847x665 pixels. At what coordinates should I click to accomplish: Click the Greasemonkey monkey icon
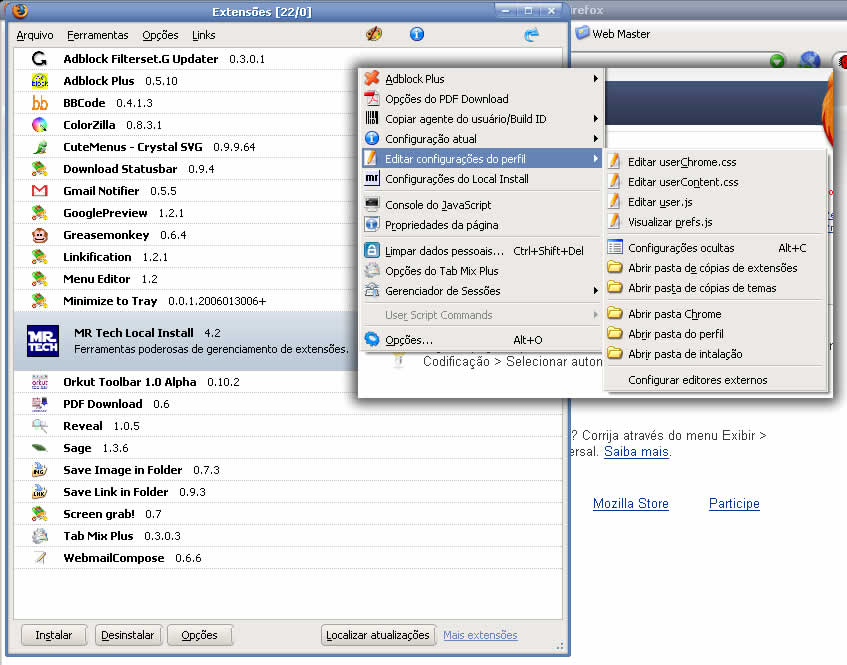click(39, 235)
